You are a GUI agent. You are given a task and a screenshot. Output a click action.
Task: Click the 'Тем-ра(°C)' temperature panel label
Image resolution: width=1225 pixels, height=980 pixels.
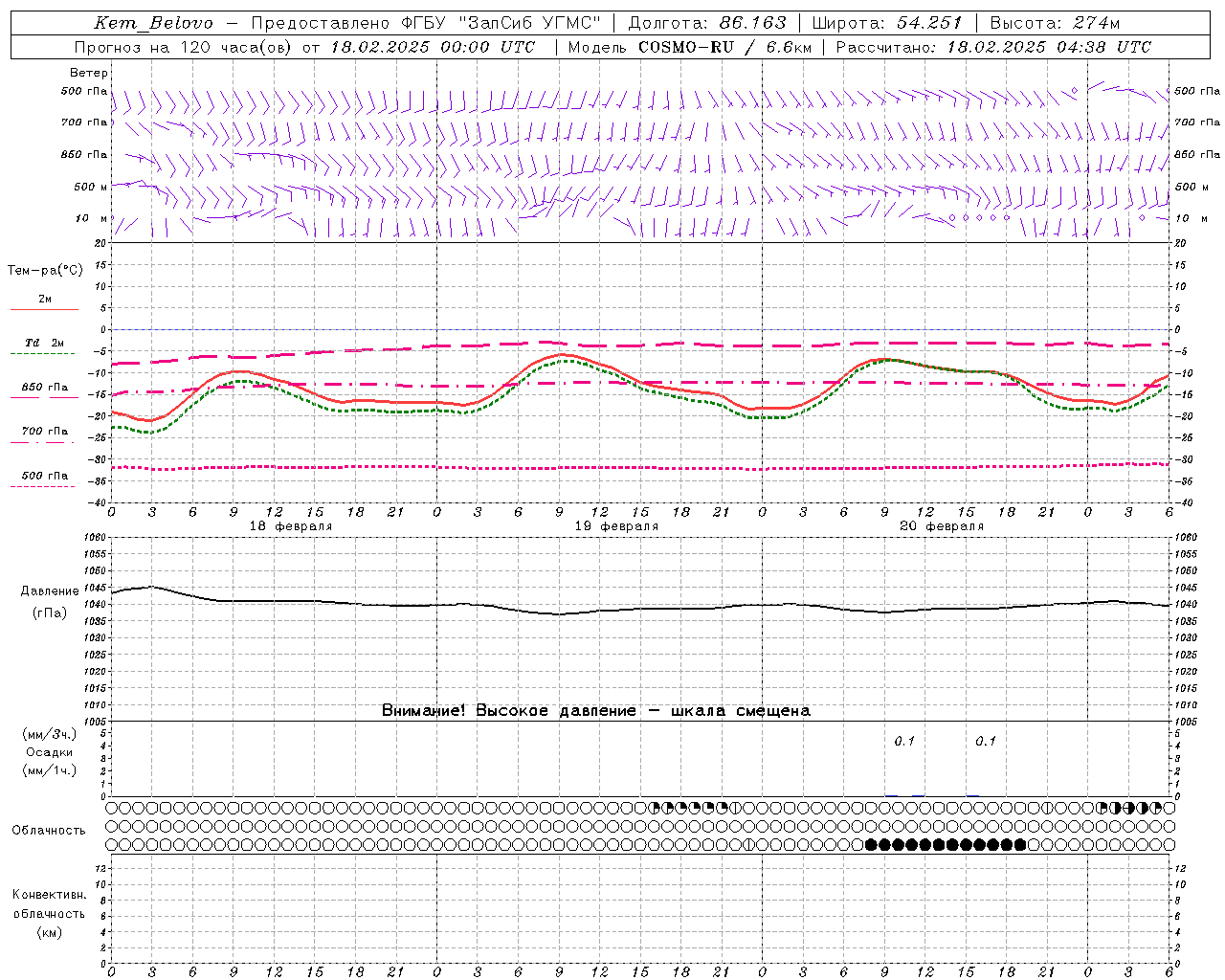pyautogui.click(x=45, y=271)
